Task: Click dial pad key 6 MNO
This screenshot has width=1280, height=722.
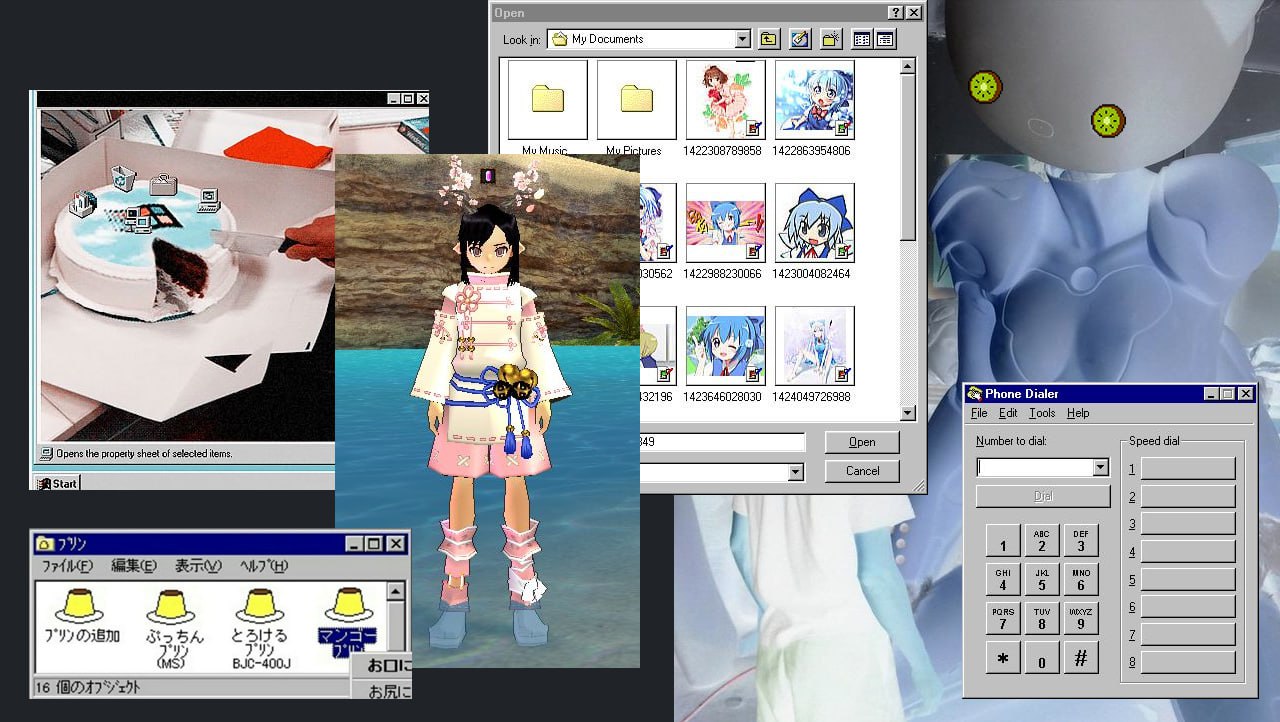Action: point(1081,580)
